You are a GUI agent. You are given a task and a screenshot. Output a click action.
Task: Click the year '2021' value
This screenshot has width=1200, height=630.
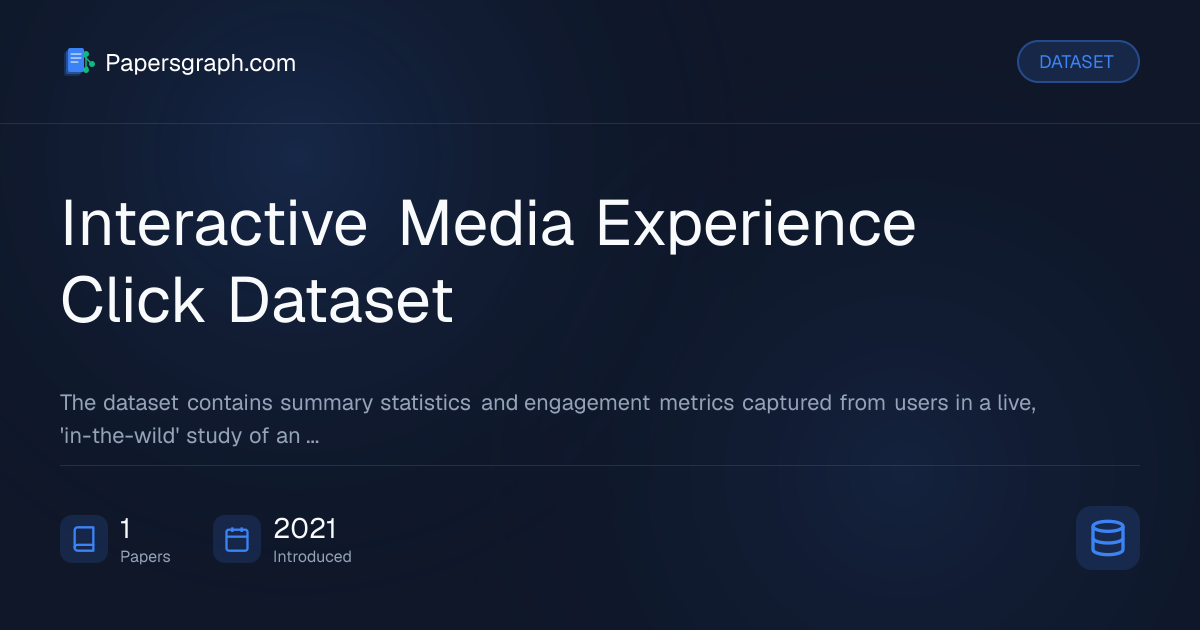click(305, 528)
